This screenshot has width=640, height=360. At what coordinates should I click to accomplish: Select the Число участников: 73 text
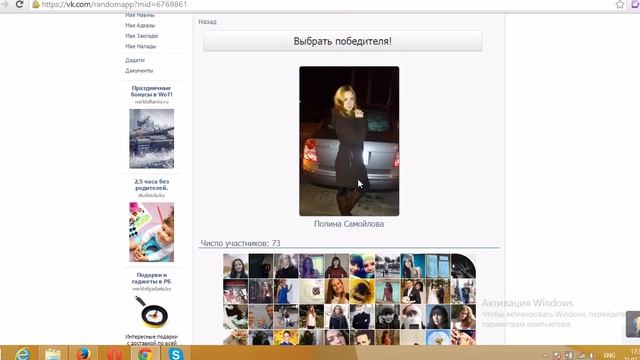coord(240,243)
